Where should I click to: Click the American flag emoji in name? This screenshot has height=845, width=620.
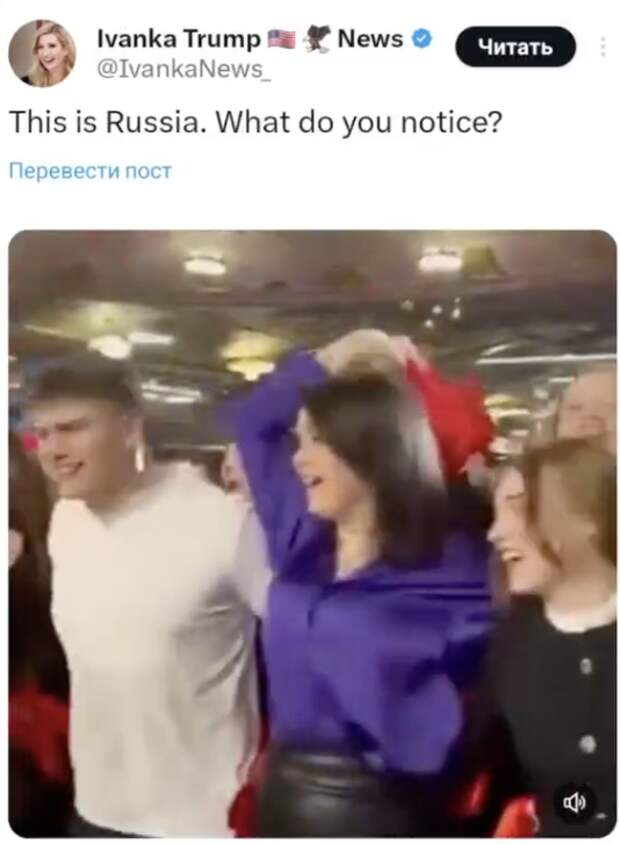(x=282, y=39)
